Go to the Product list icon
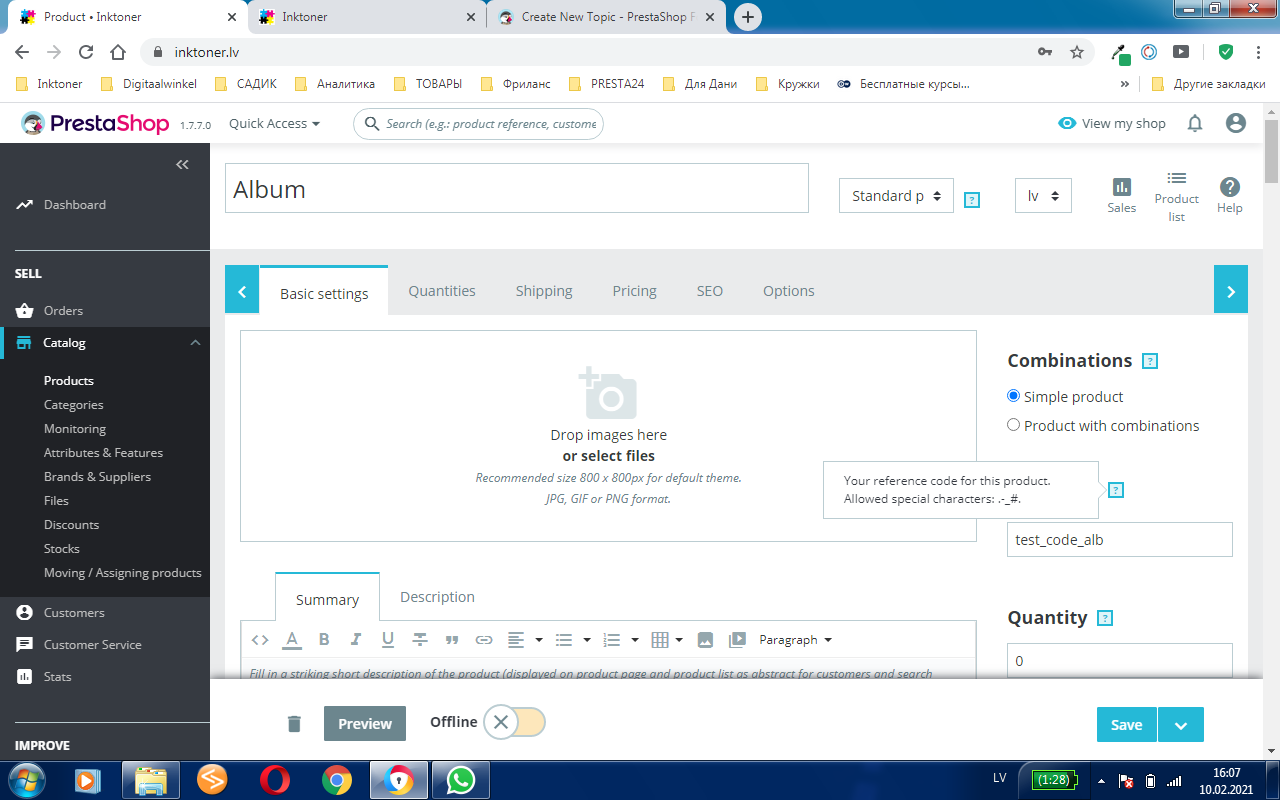Viewport: 1280px width, 800px height. (1177, 196)
